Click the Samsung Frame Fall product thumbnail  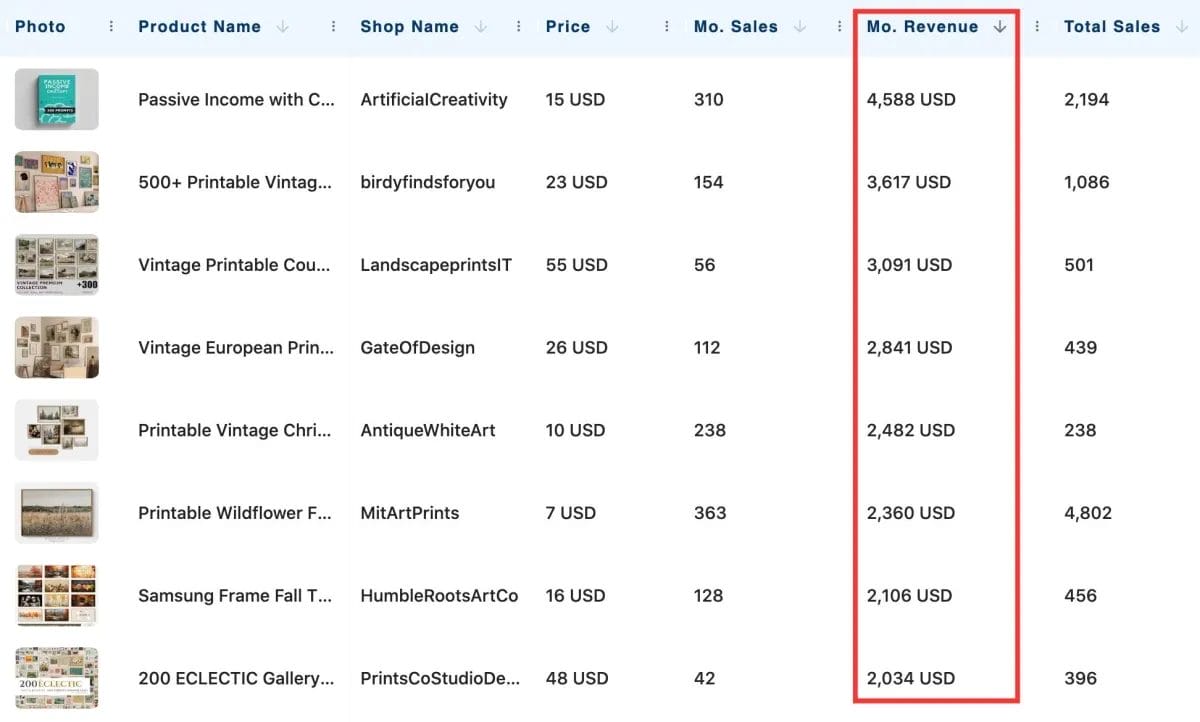56,595
